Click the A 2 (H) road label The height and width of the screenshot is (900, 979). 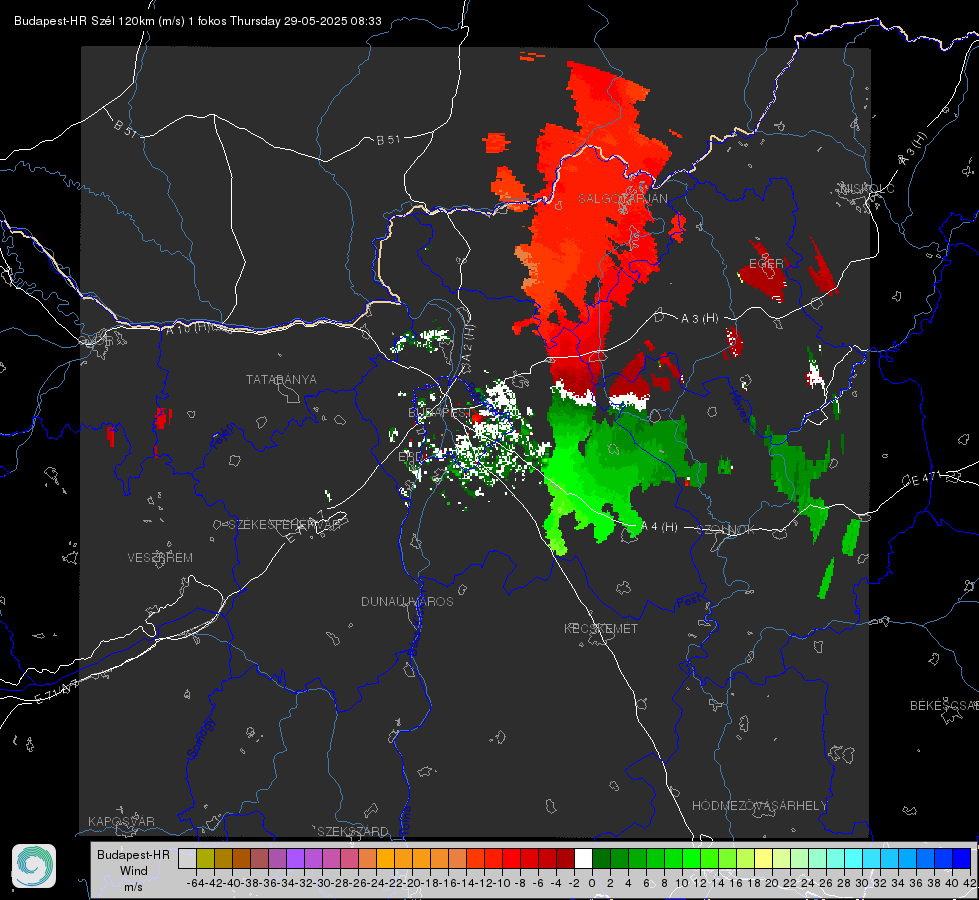468,346
